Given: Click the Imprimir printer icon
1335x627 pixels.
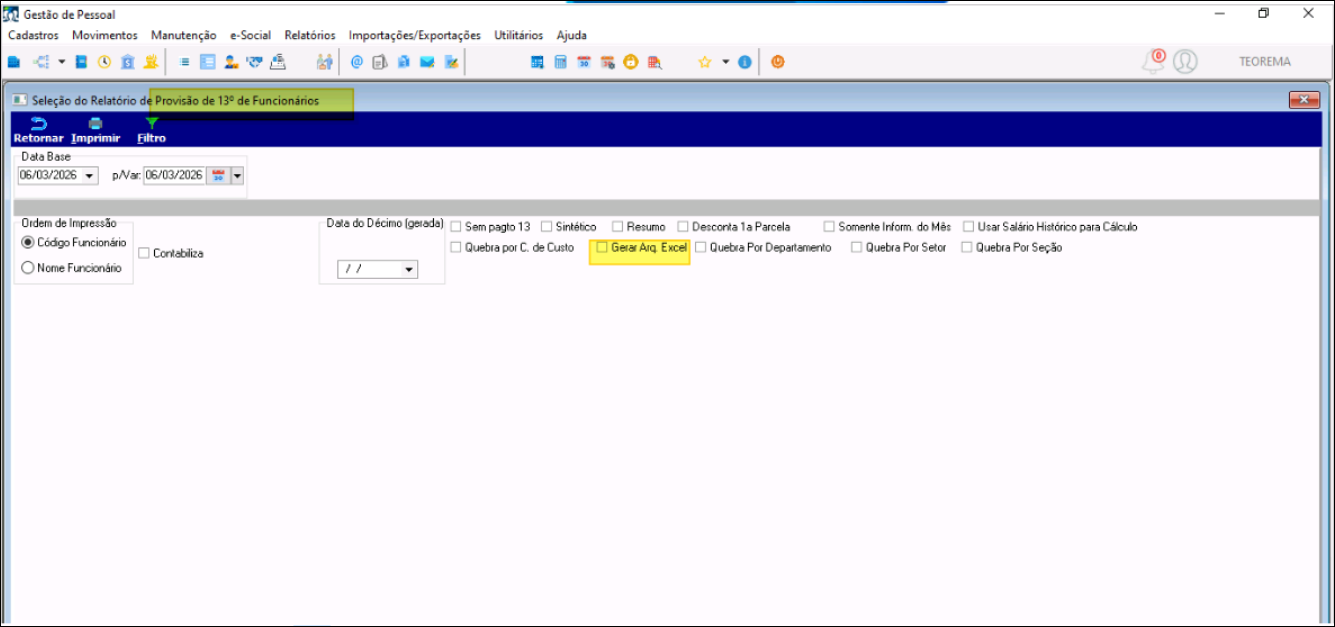Looking at the screenshot, I should (95, 124).
